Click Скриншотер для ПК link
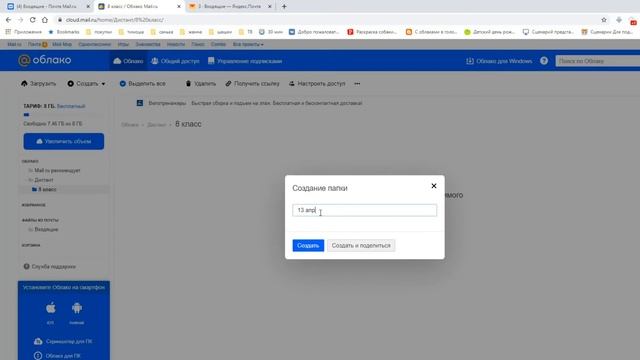This screenshot has height=360, width=640. tap(64, 341)
